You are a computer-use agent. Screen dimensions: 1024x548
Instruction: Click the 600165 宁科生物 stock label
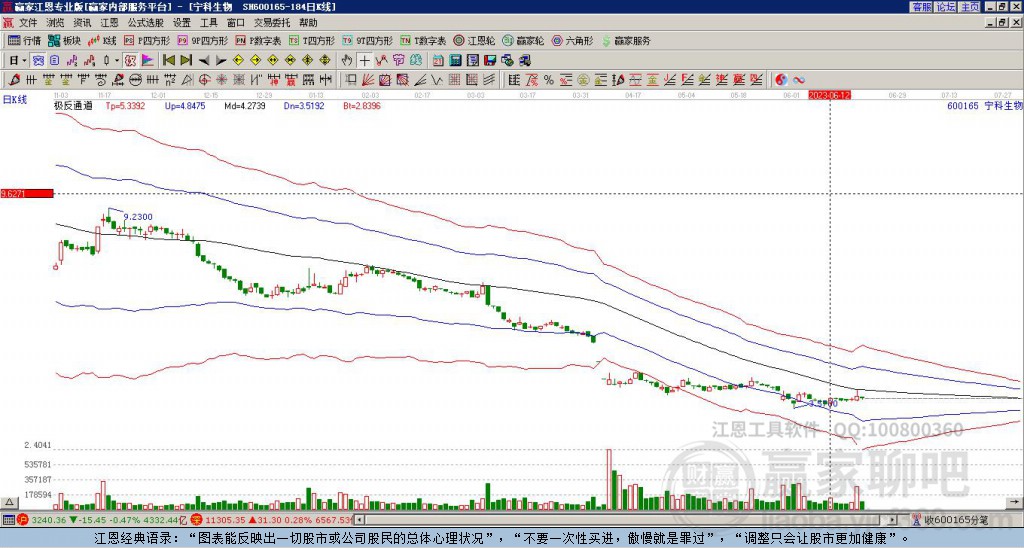coord(985,106)
